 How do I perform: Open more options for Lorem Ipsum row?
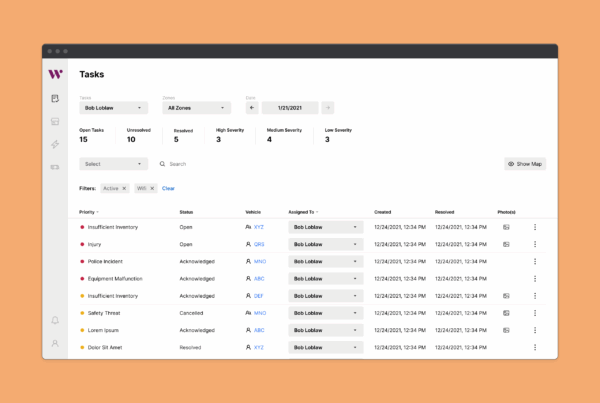(535, 330)
